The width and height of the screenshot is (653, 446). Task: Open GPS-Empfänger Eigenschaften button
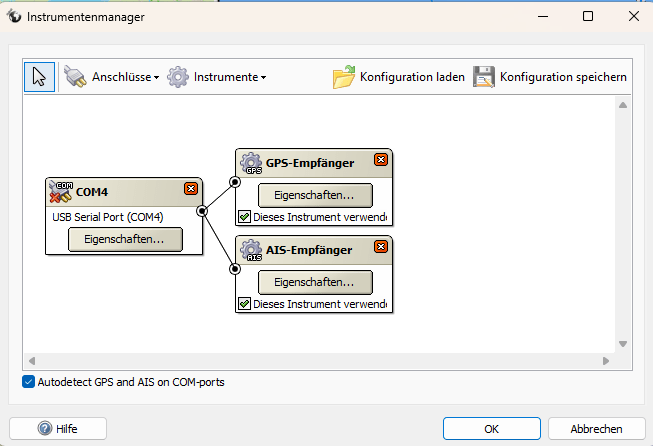[315, 195]
